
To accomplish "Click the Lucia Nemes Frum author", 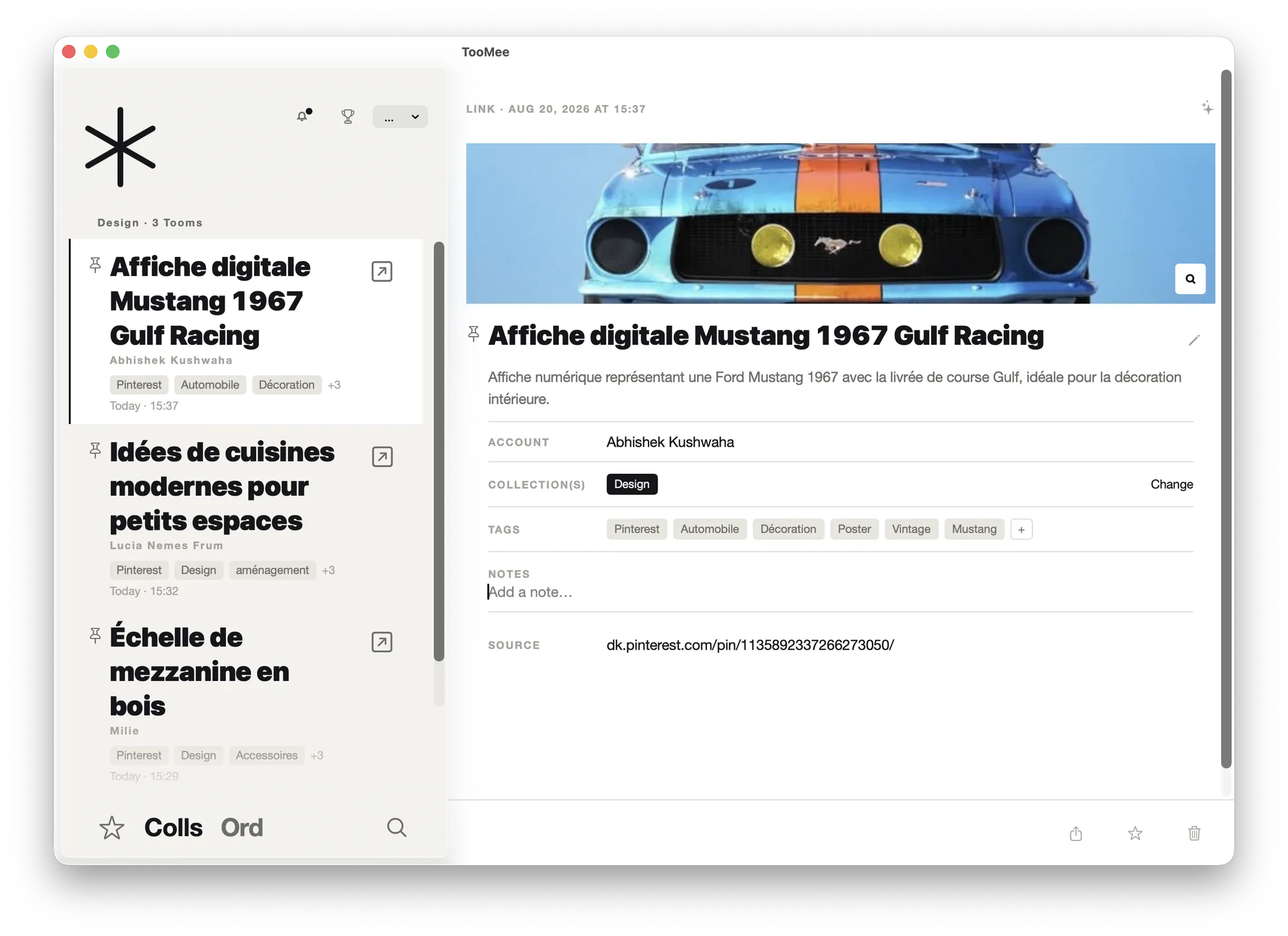I will pyautogui.click(x=166, y=546).
